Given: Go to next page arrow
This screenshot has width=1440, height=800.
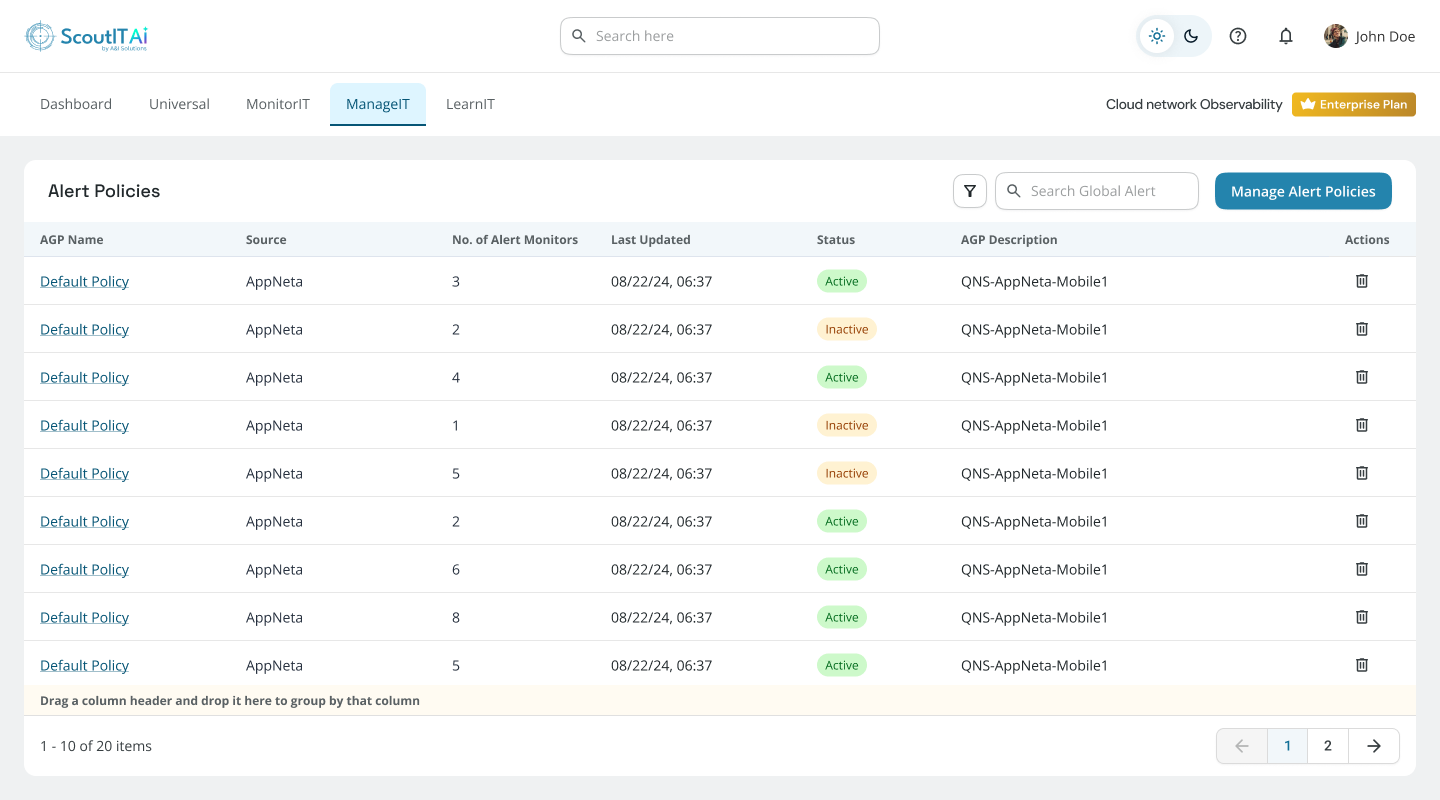Looking at the screenshot, I should [x=1373, y=746].
